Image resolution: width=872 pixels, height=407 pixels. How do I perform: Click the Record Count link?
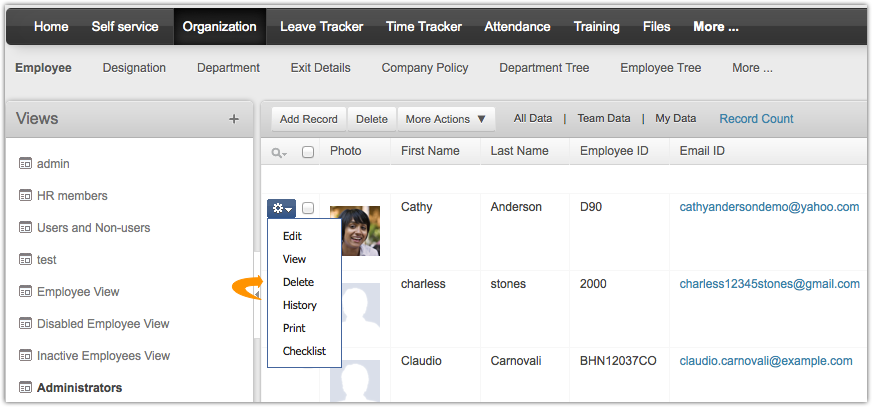point(756,118)
